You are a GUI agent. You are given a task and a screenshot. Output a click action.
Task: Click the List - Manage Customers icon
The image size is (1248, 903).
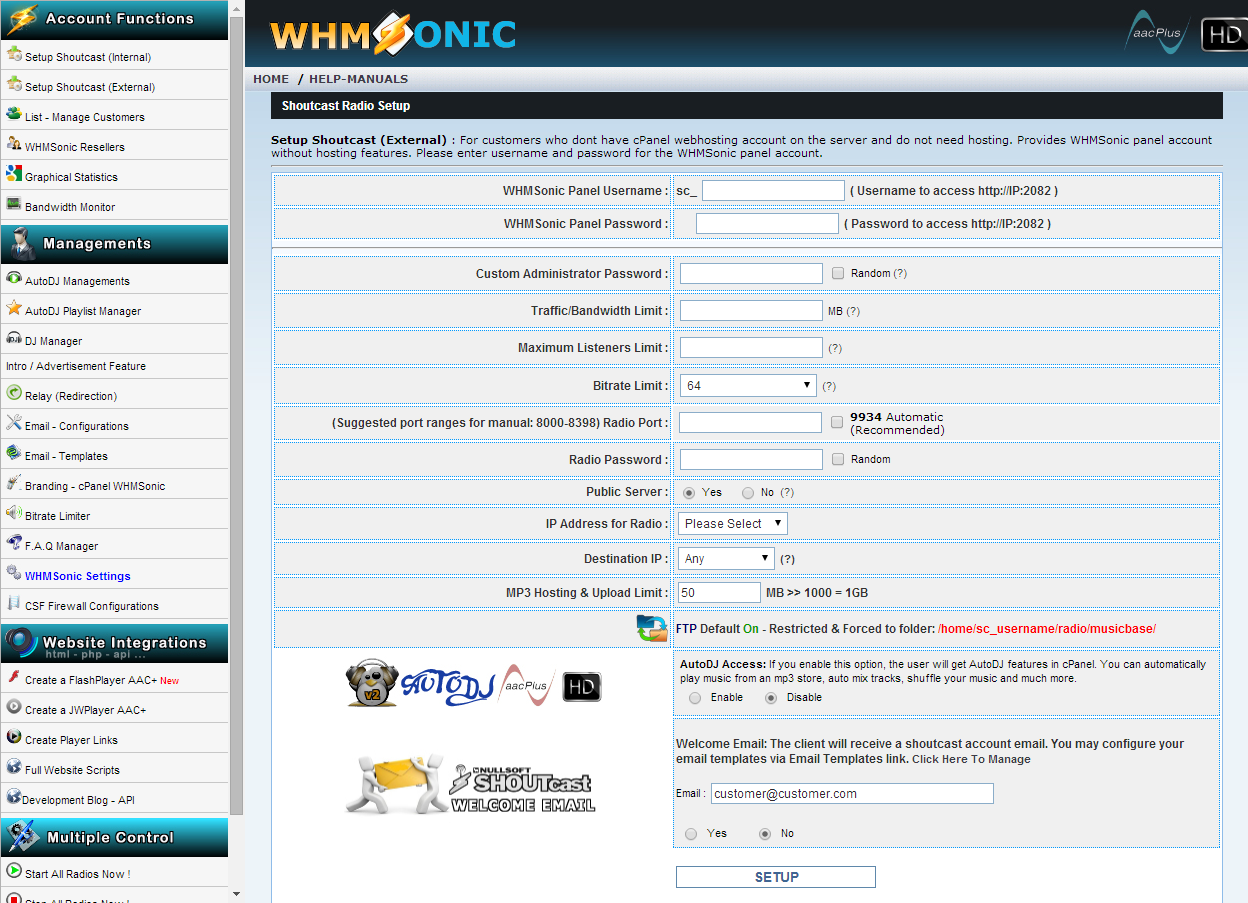14,114
